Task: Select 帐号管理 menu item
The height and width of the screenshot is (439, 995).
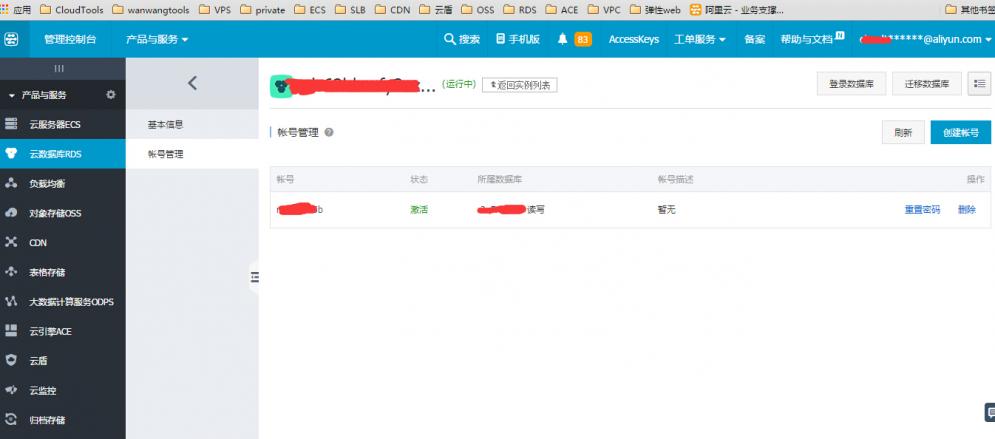Action: click(166, 154)
